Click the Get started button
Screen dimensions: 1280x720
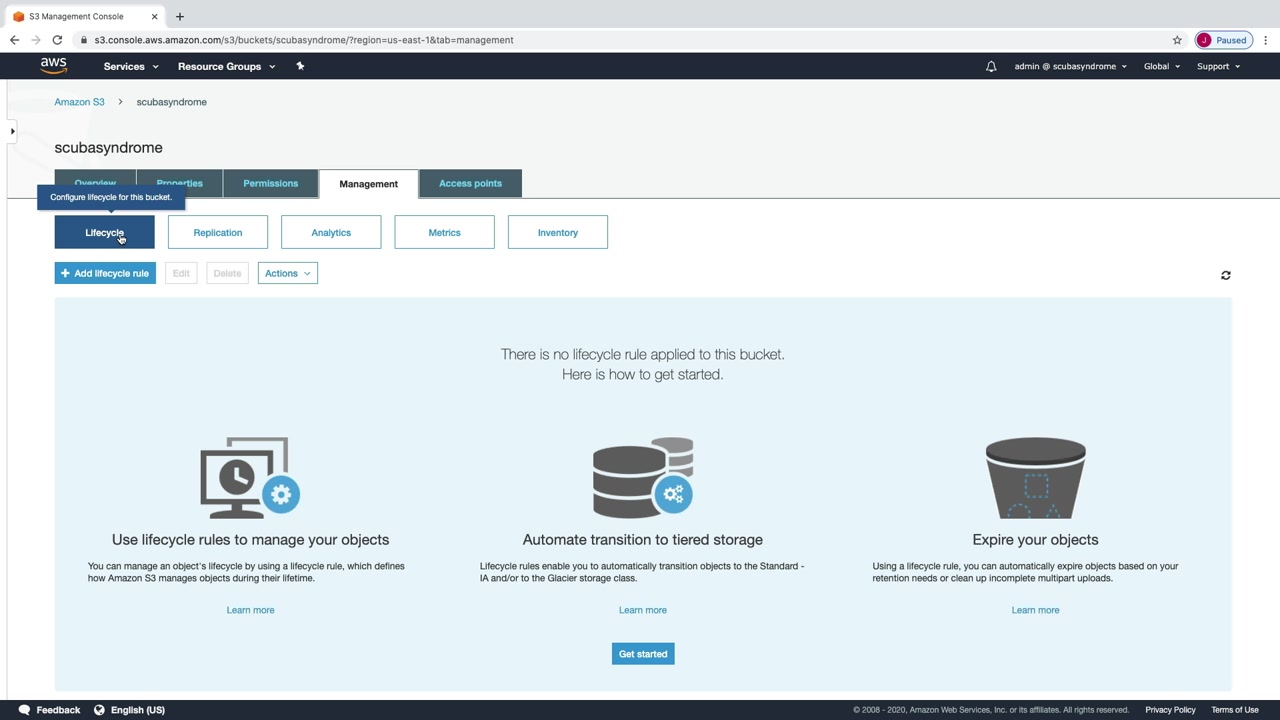pyautogui.click(x=643, y=654)
